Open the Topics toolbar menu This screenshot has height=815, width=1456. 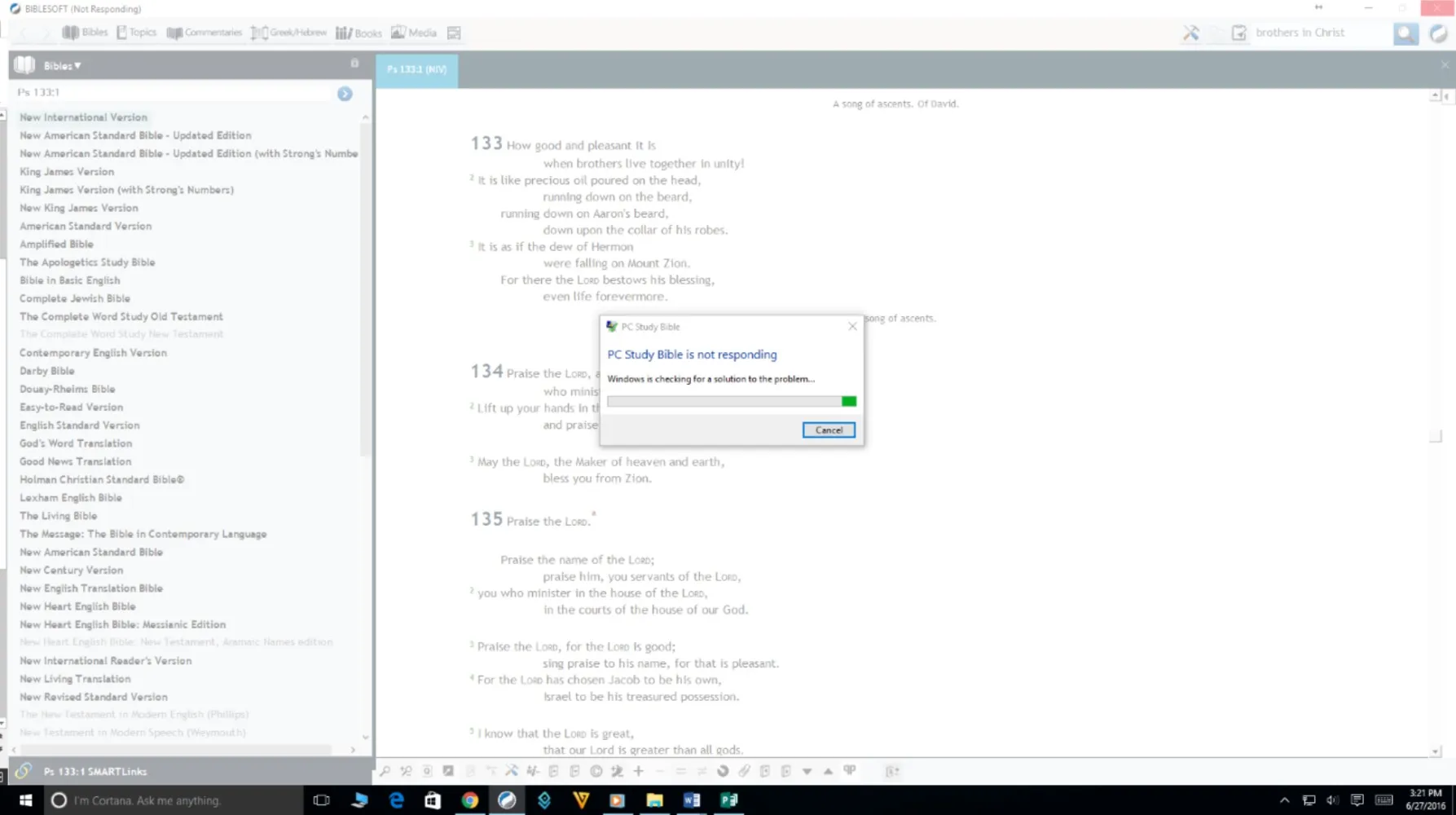pos(136,33)
